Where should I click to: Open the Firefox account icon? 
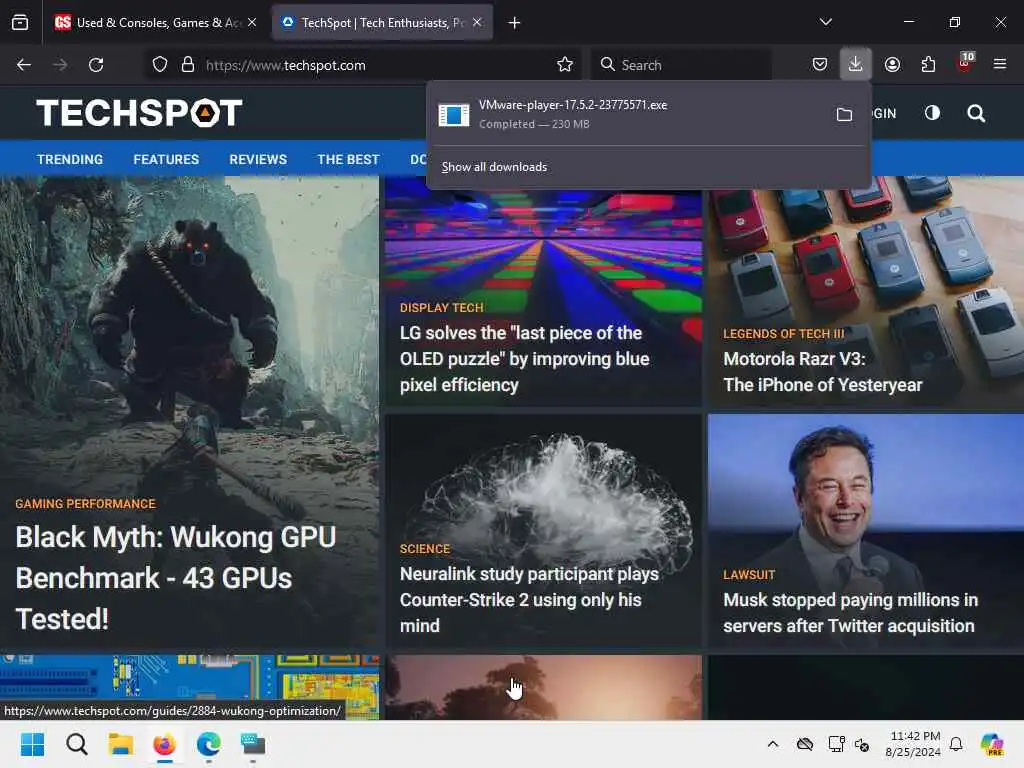(x=892, y=64)
